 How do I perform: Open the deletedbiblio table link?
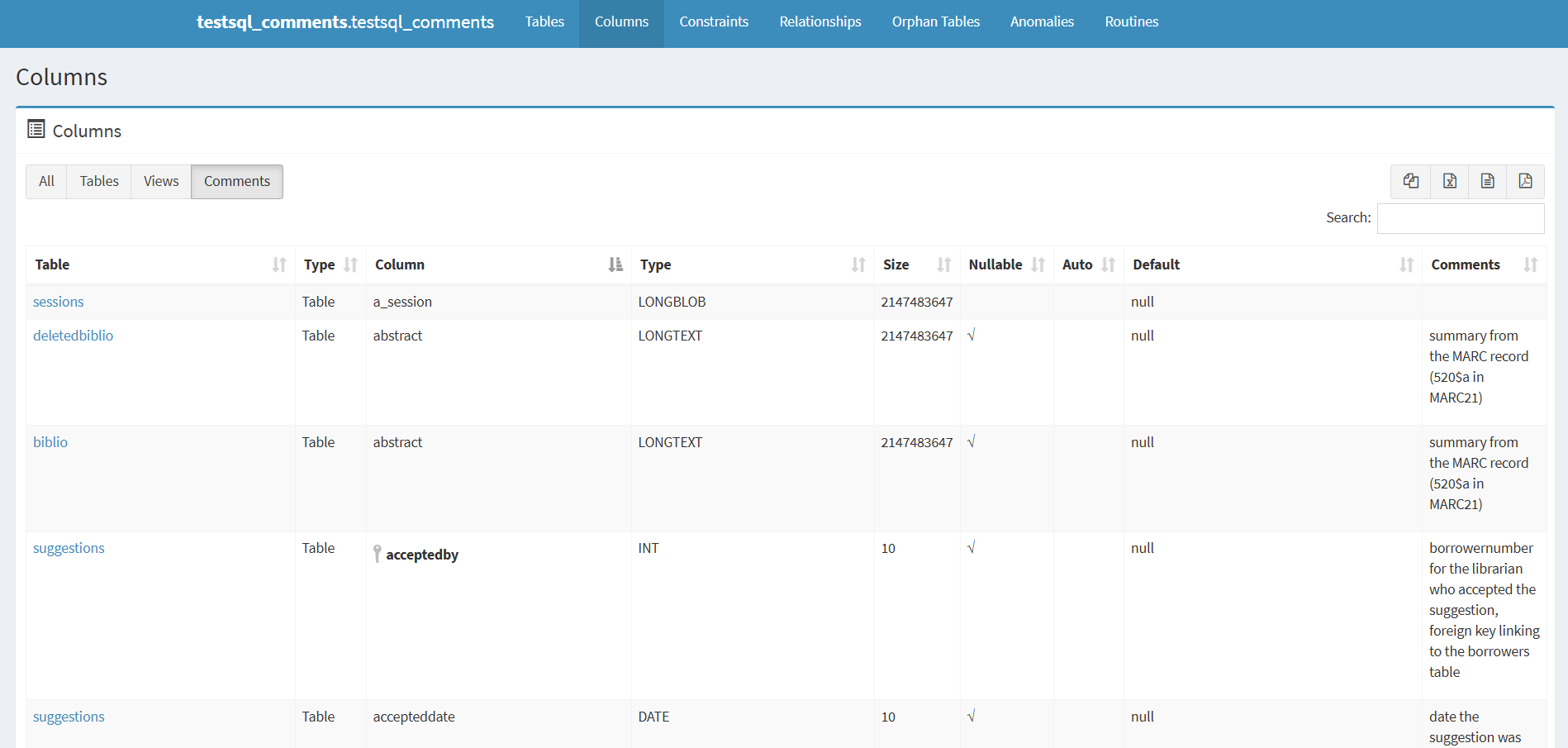(x=73, y=336)
